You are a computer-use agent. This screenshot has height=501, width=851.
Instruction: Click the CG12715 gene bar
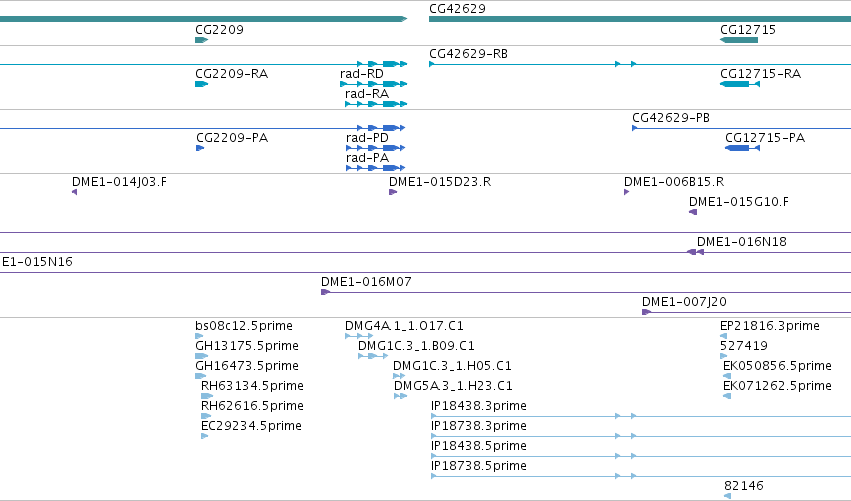click(x=739, y=40)
